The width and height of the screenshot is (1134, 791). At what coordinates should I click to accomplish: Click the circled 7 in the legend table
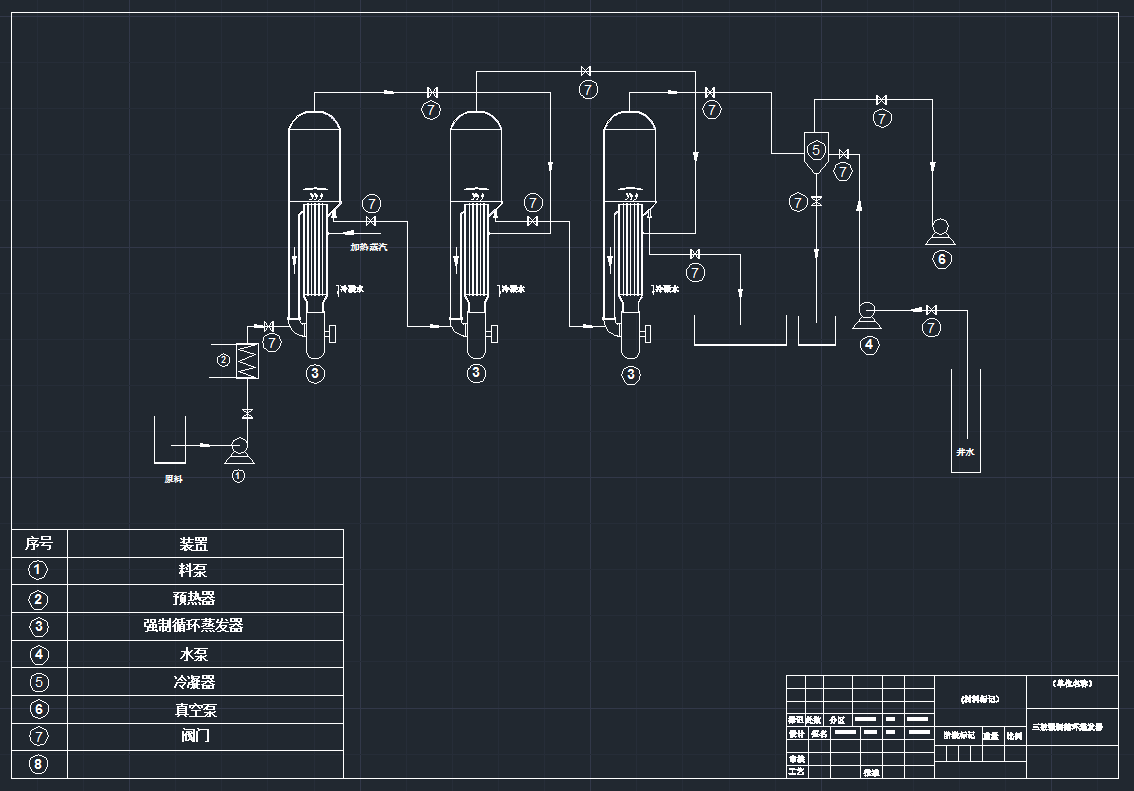pyautogui.click(x=38, y=737)
